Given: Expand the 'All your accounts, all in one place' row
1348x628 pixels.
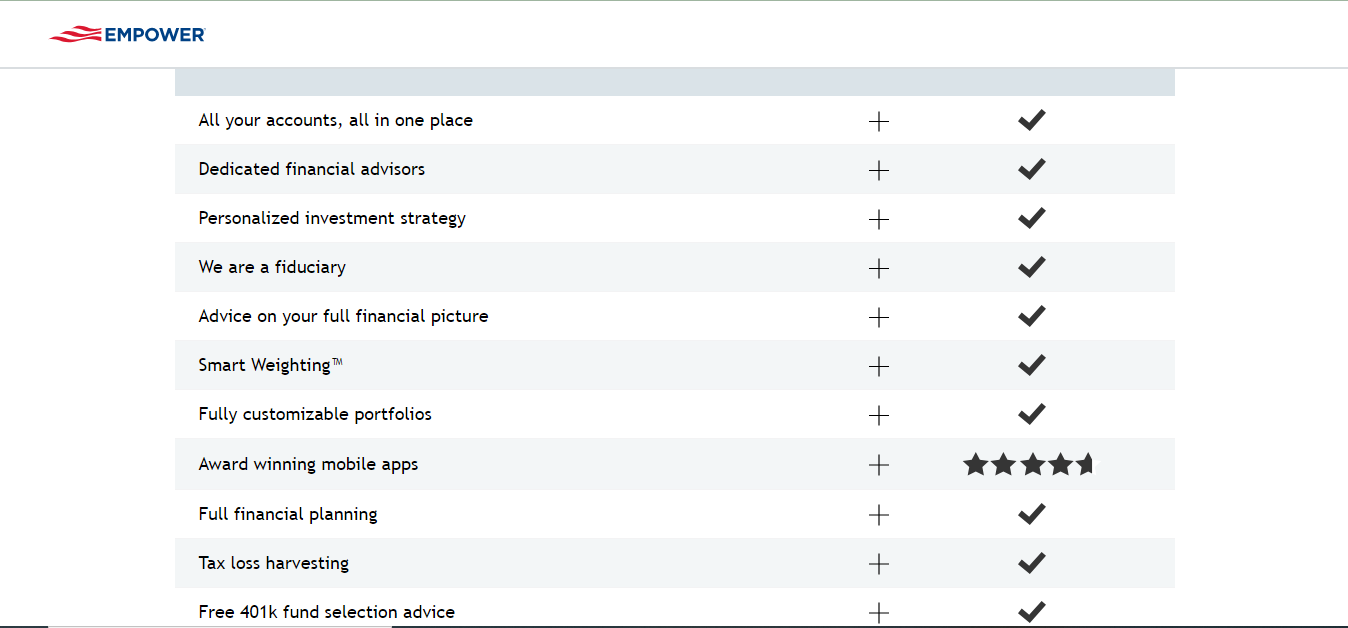Looking at the screenshot, I should pyautogui.click(x=878, y=121).
